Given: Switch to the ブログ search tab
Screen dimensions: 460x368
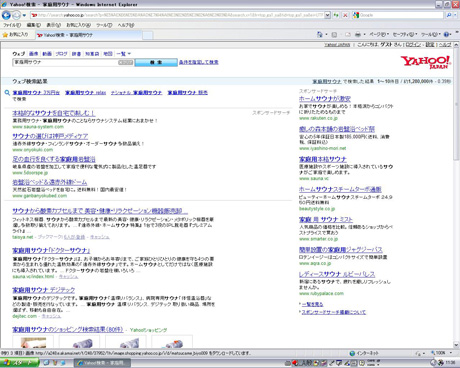Looking at the screenshot, I should point(61,54).
